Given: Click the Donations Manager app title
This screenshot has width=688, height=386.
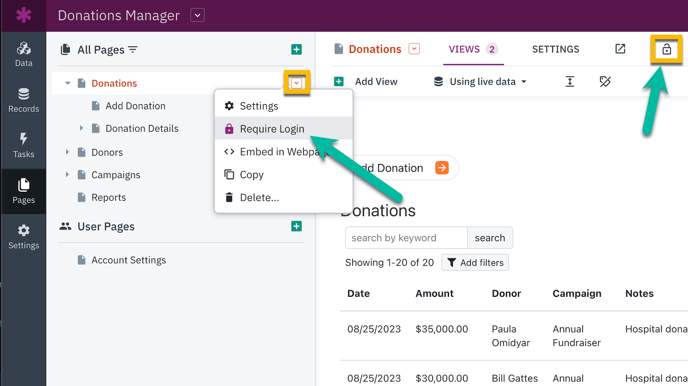Looking at the screenshot, I should click(118, 15).
